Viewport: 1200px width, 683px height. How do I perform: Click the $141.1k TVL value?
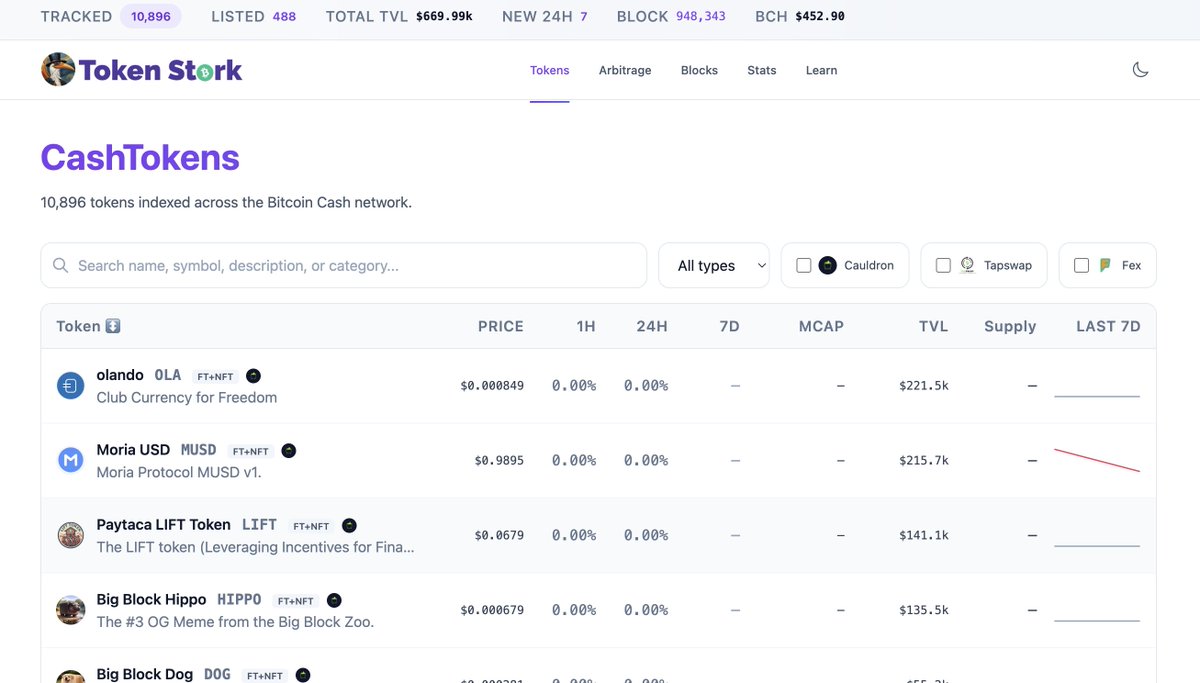pos(924,535)
